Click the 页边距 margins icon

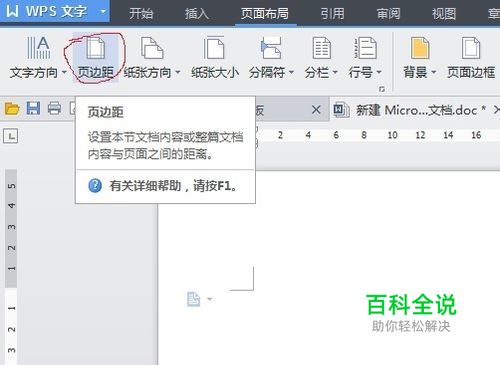[x=96, y=48]
